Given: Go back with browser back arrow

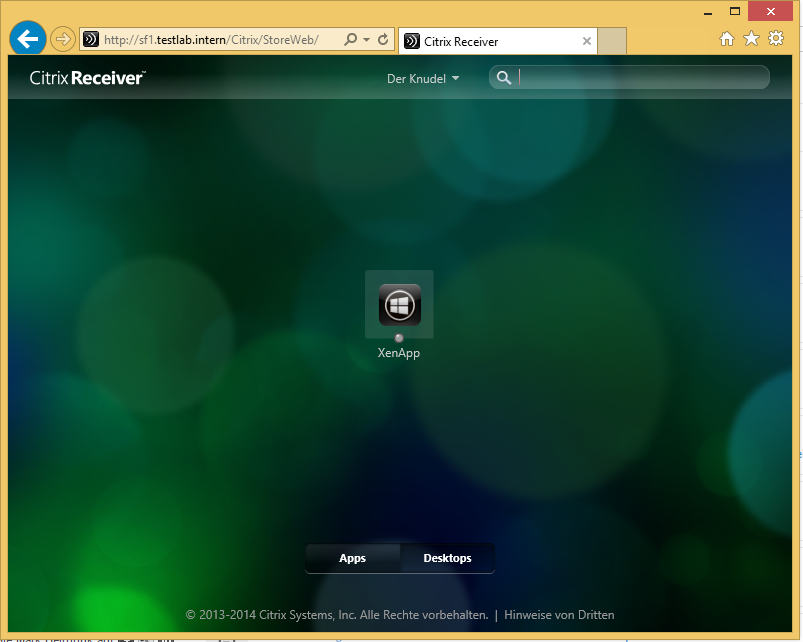Looking at the screenshot, I should 28,38.
